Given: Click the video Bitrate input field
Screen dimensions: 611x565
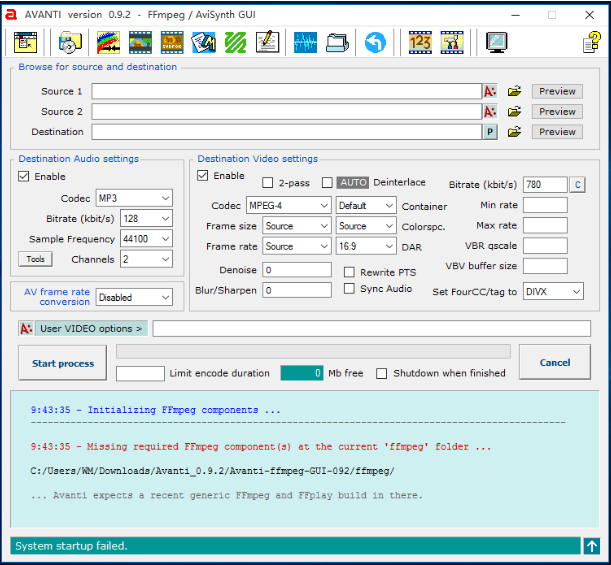Looking at the screenshot, I should [x=544, y=184].
